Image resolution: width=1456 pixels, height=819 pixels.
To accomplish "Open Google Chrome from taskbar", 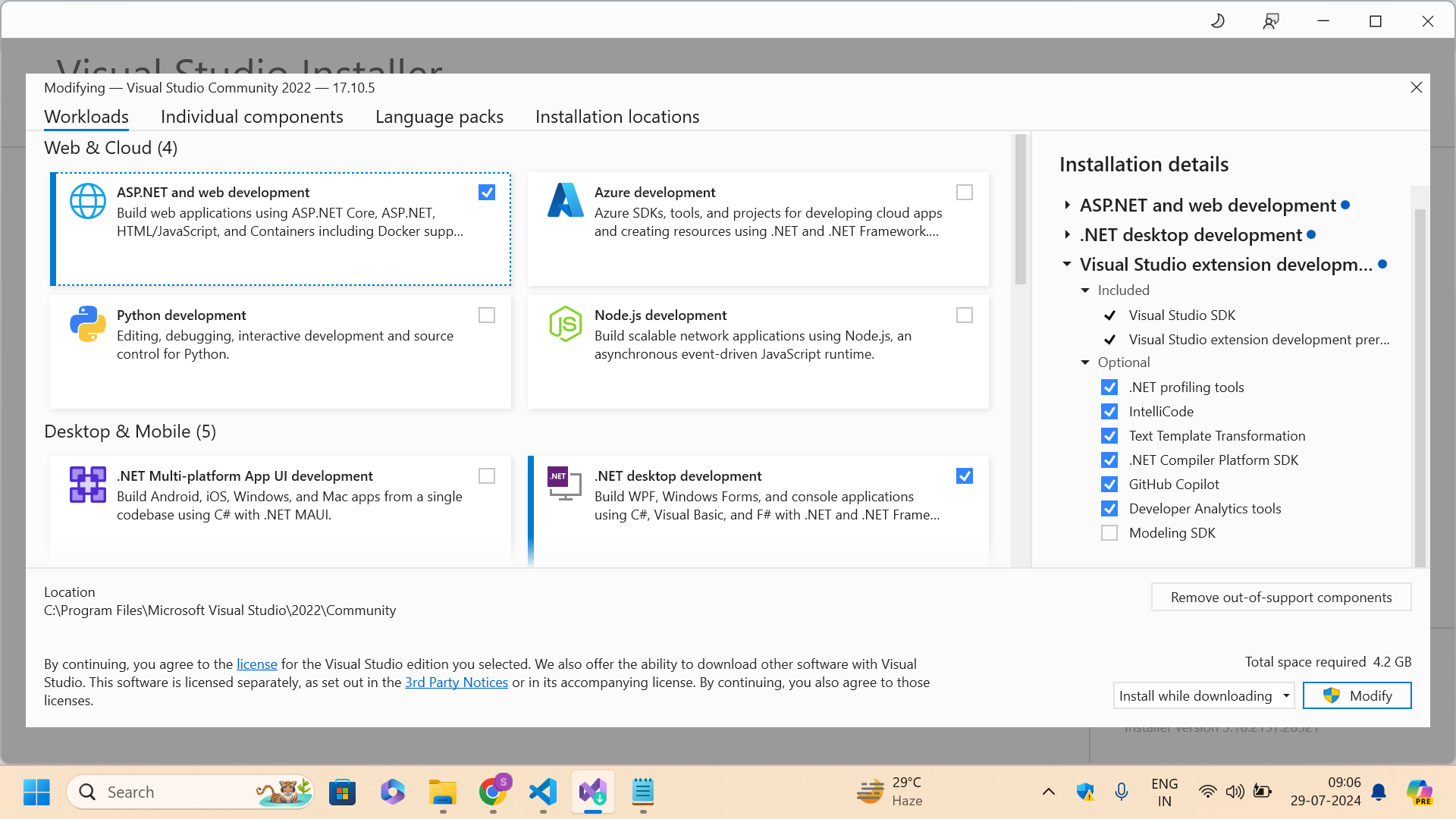I will pyautogui.click(x=494, y=792).
